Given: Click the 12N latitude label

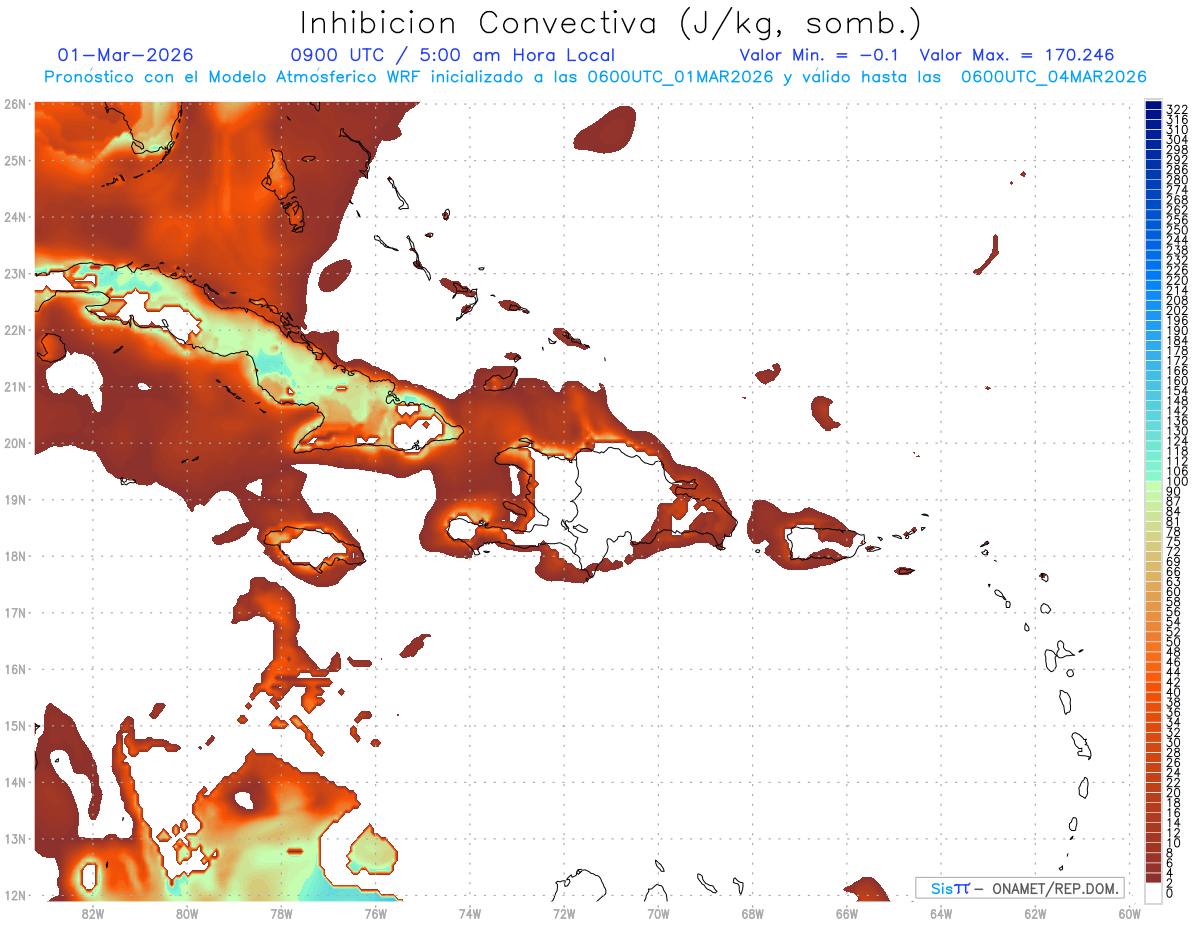Looking at the screenshot, I should pos(15,895).
